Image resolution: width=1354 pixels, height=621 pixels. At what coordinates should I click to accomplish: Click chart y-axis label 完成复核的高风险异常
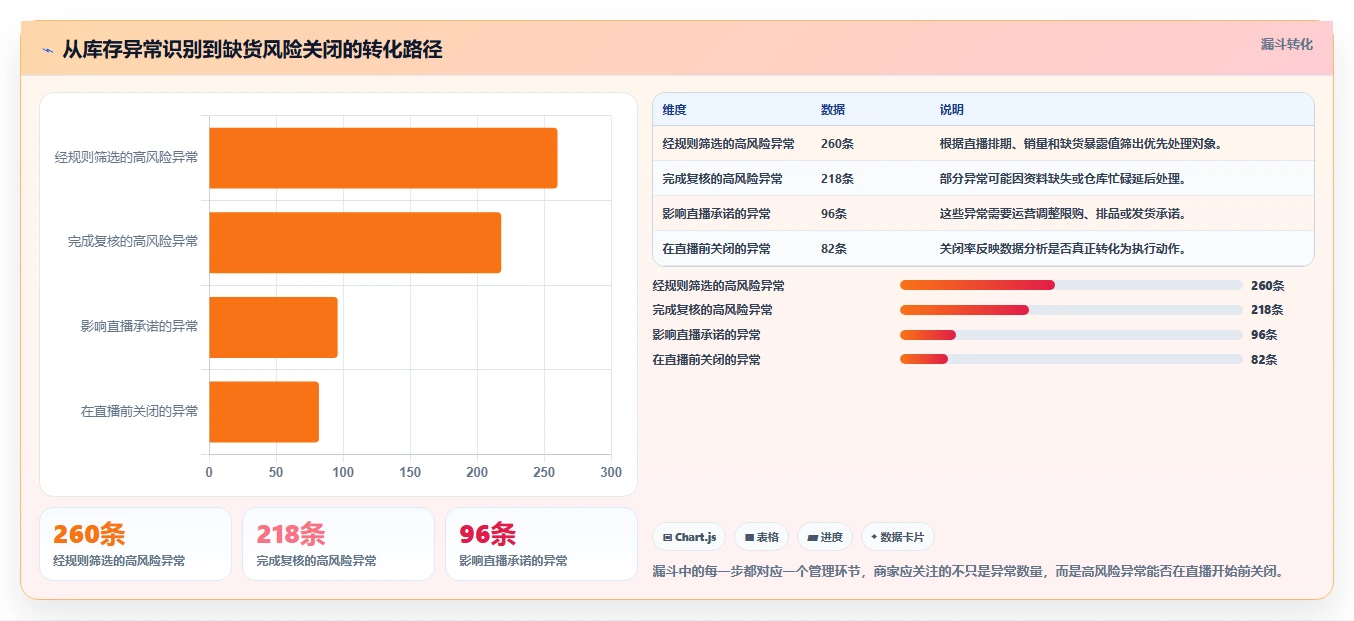tap(133, 241)
